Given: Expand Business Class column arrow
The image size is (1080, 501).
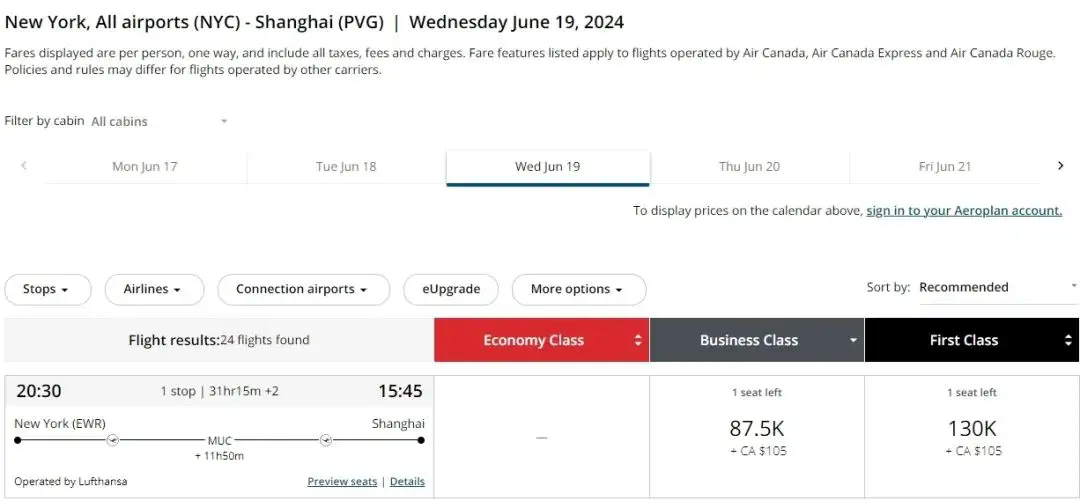Looking at the screenshot, I should point(853,340).
